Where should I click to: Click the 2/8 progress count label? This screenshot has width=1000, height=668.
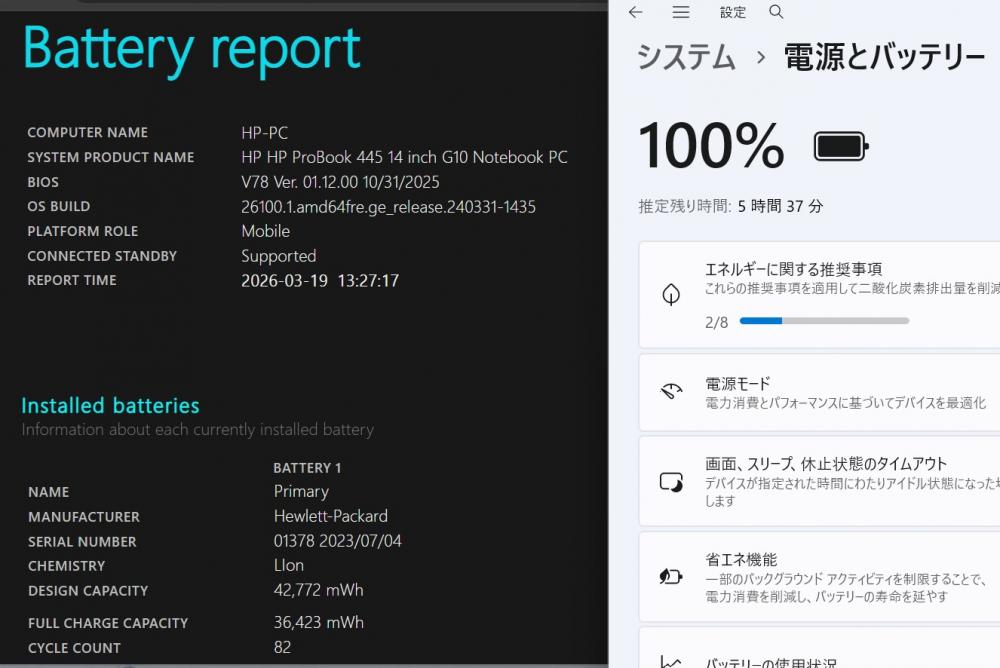(x=716, y=322)
